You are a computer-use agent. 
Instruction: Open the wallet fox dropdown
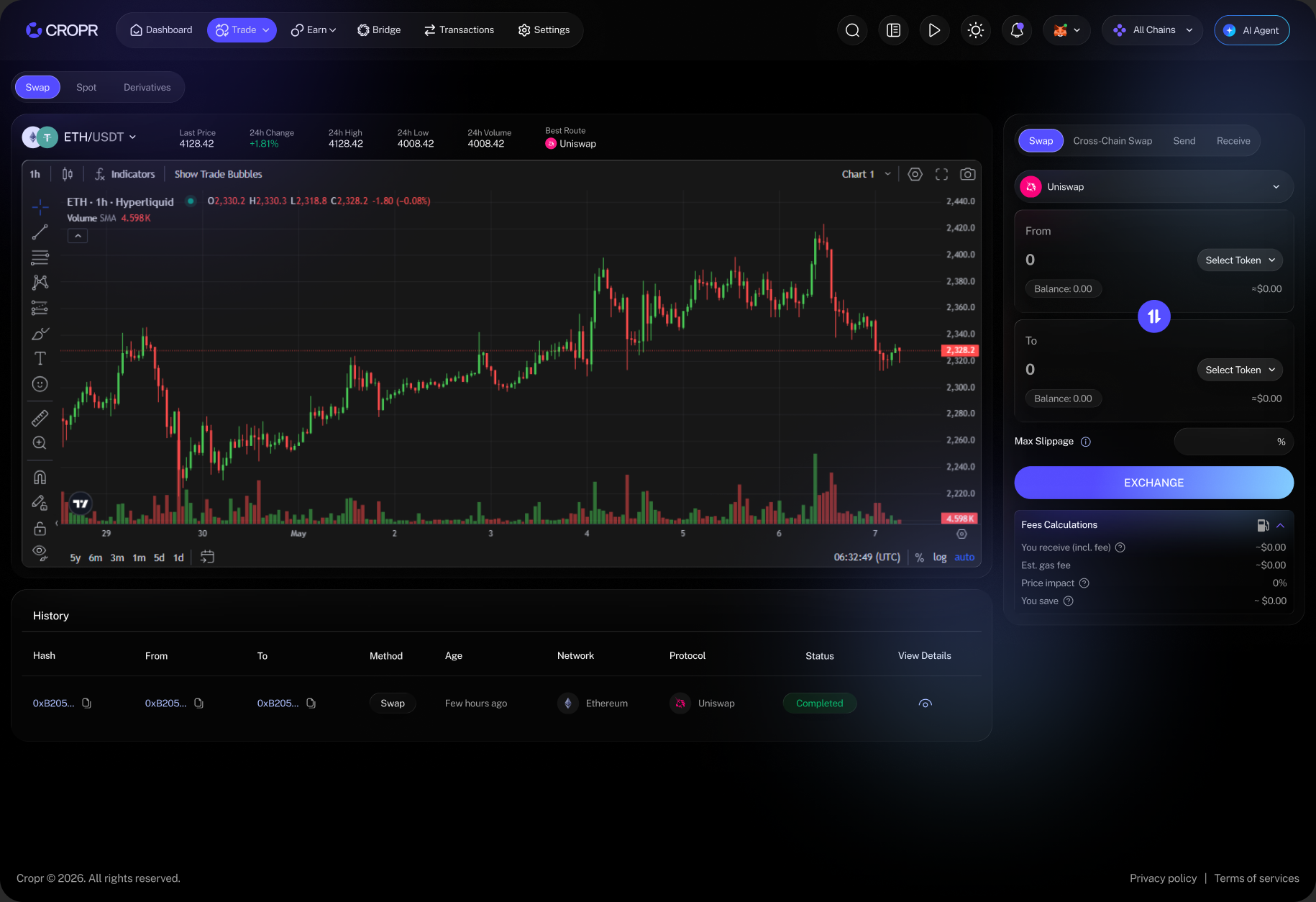(x=1066, y=30)
